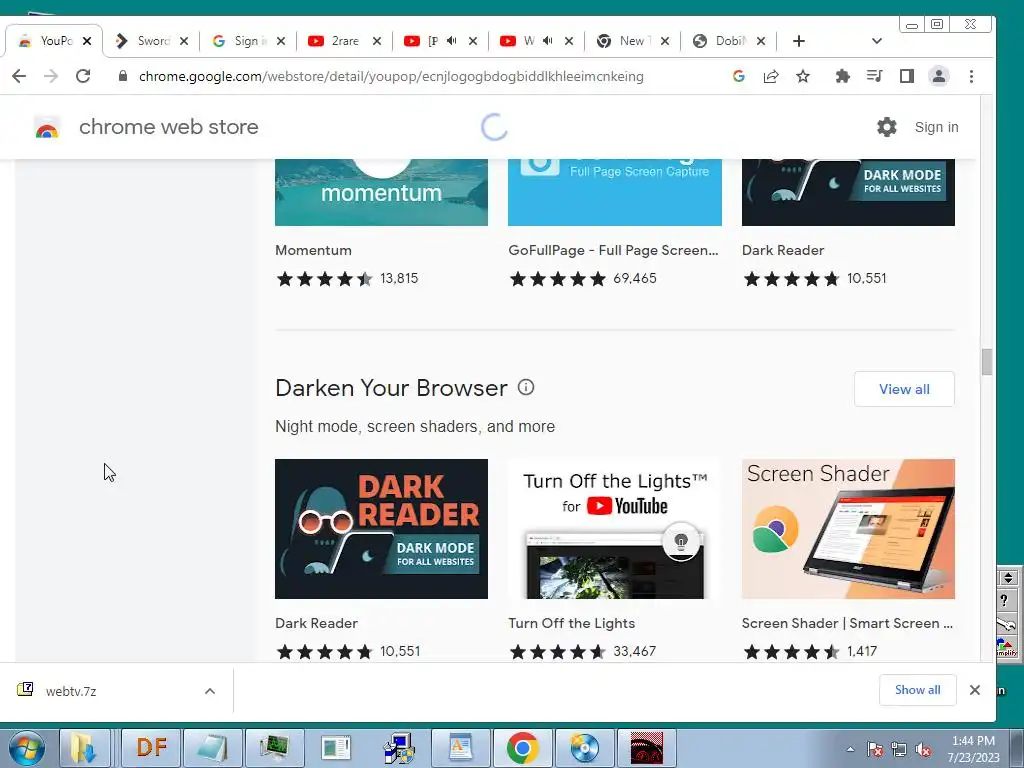Click the volume muted tray icon
This screenshot has height=768, width=1024.
923,750
